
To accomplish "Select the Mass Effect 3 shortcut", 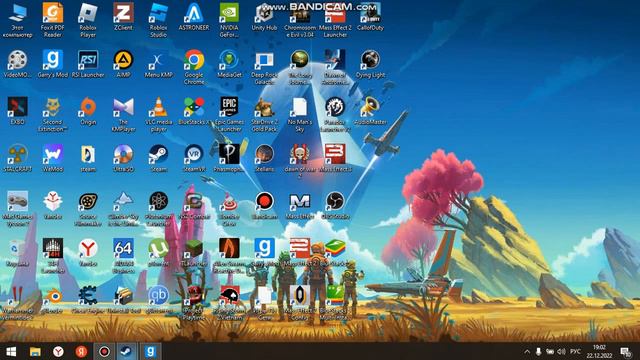I will (x=335, y=158).
